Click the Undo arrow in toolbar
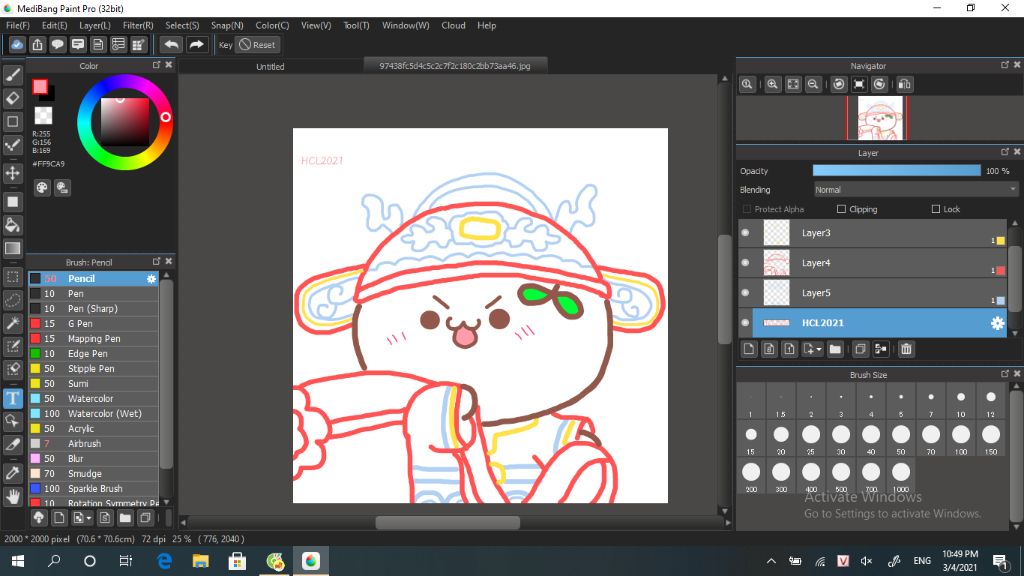This screenshot has width=1024, height=576. [x=171, y=44]
